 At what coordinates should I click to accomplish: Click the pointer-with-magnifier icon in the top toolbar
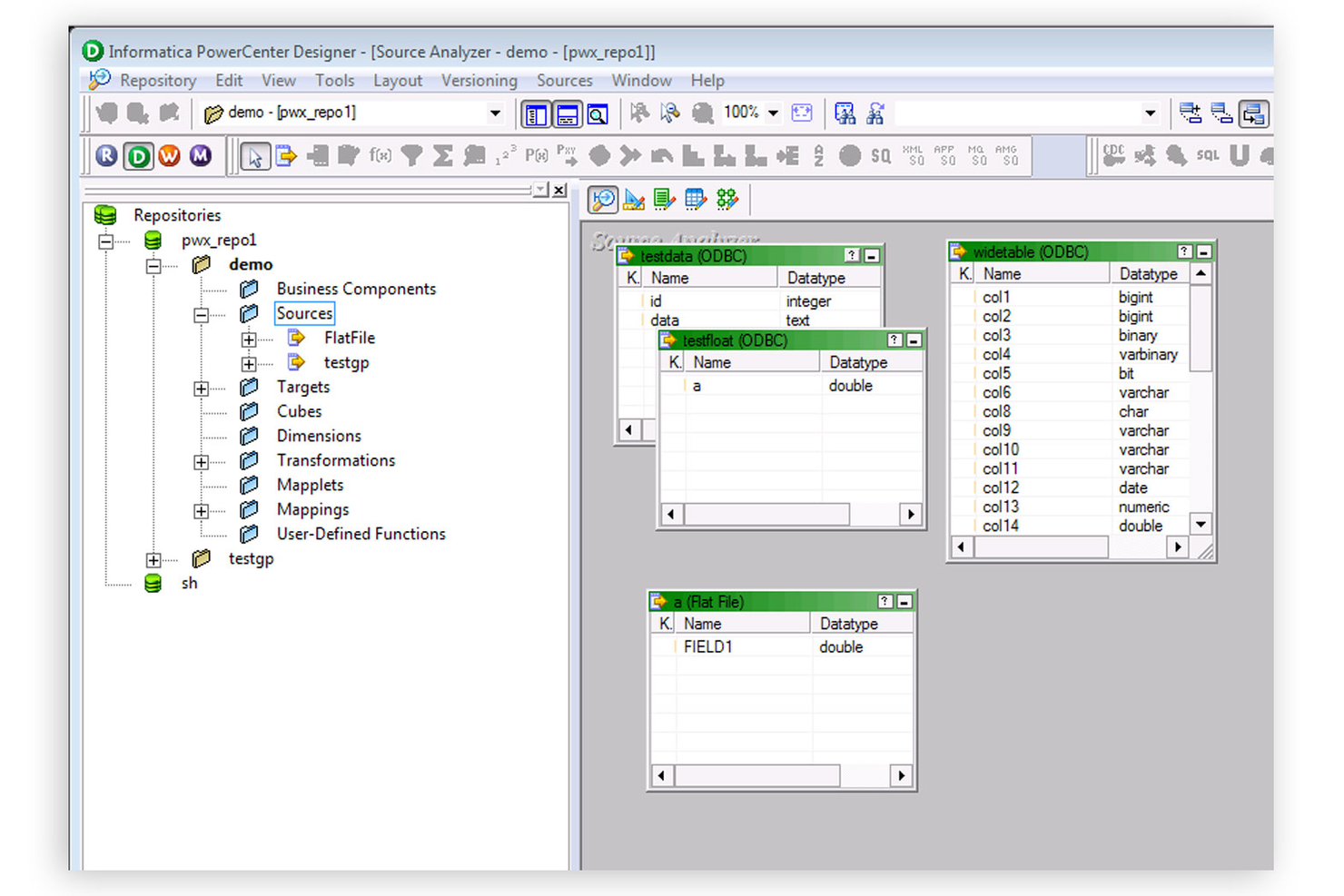click(670, 113)
